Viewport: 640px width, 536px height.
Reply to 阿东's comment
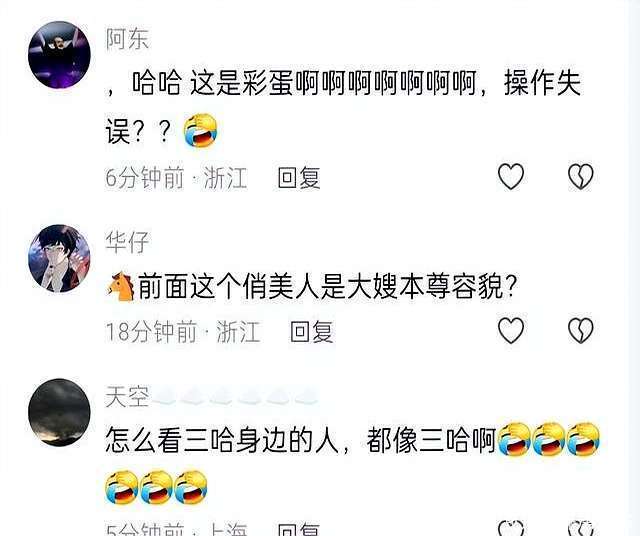point(299,178)
